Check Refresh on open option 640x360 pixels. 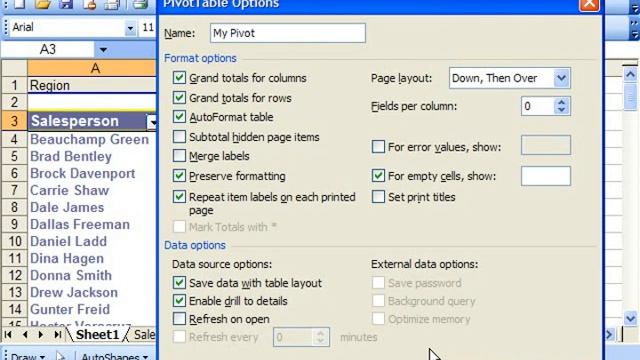(179, 319)
